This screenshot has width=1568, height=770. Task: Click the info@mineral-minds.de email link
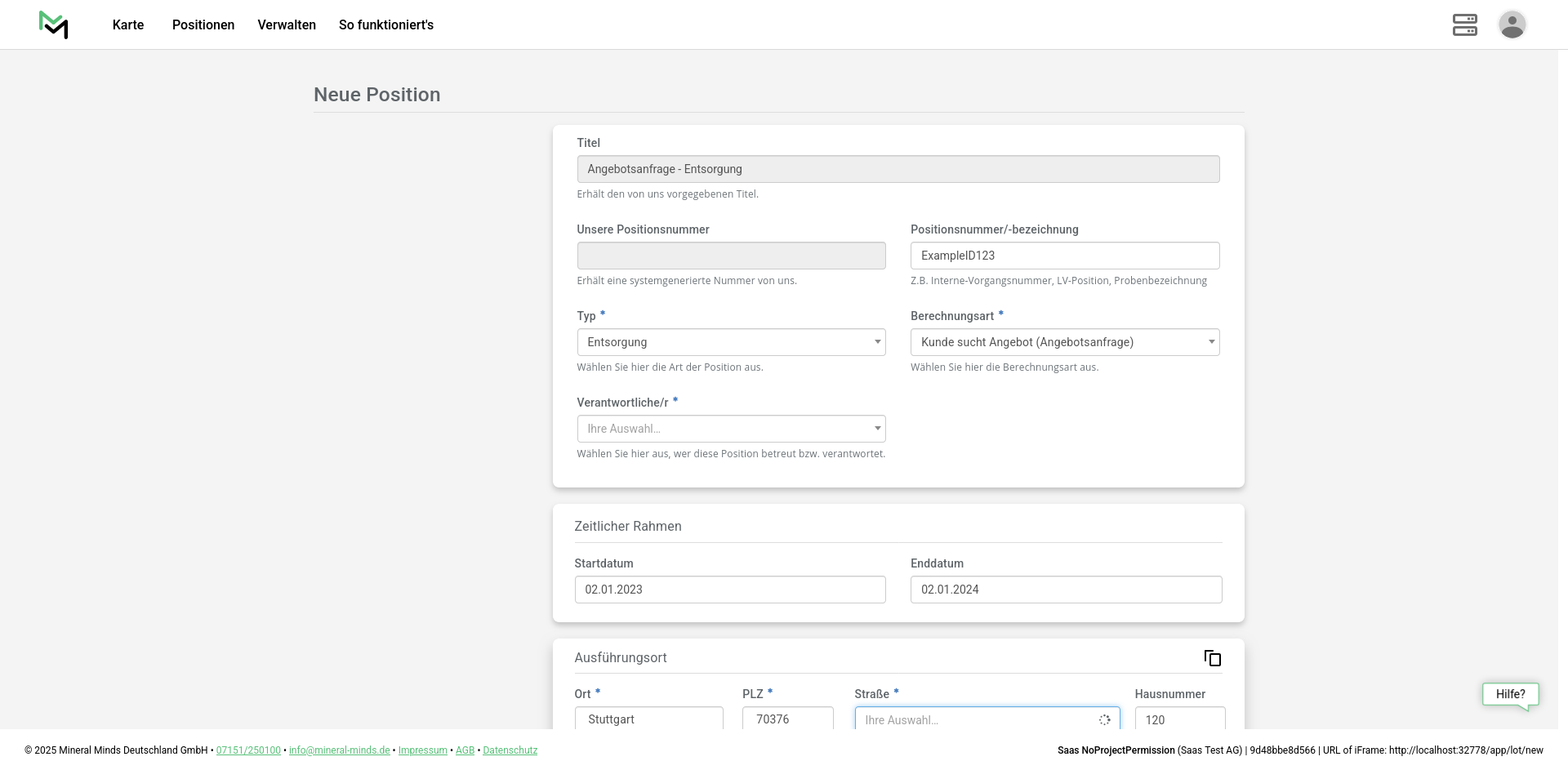(339, 750)
